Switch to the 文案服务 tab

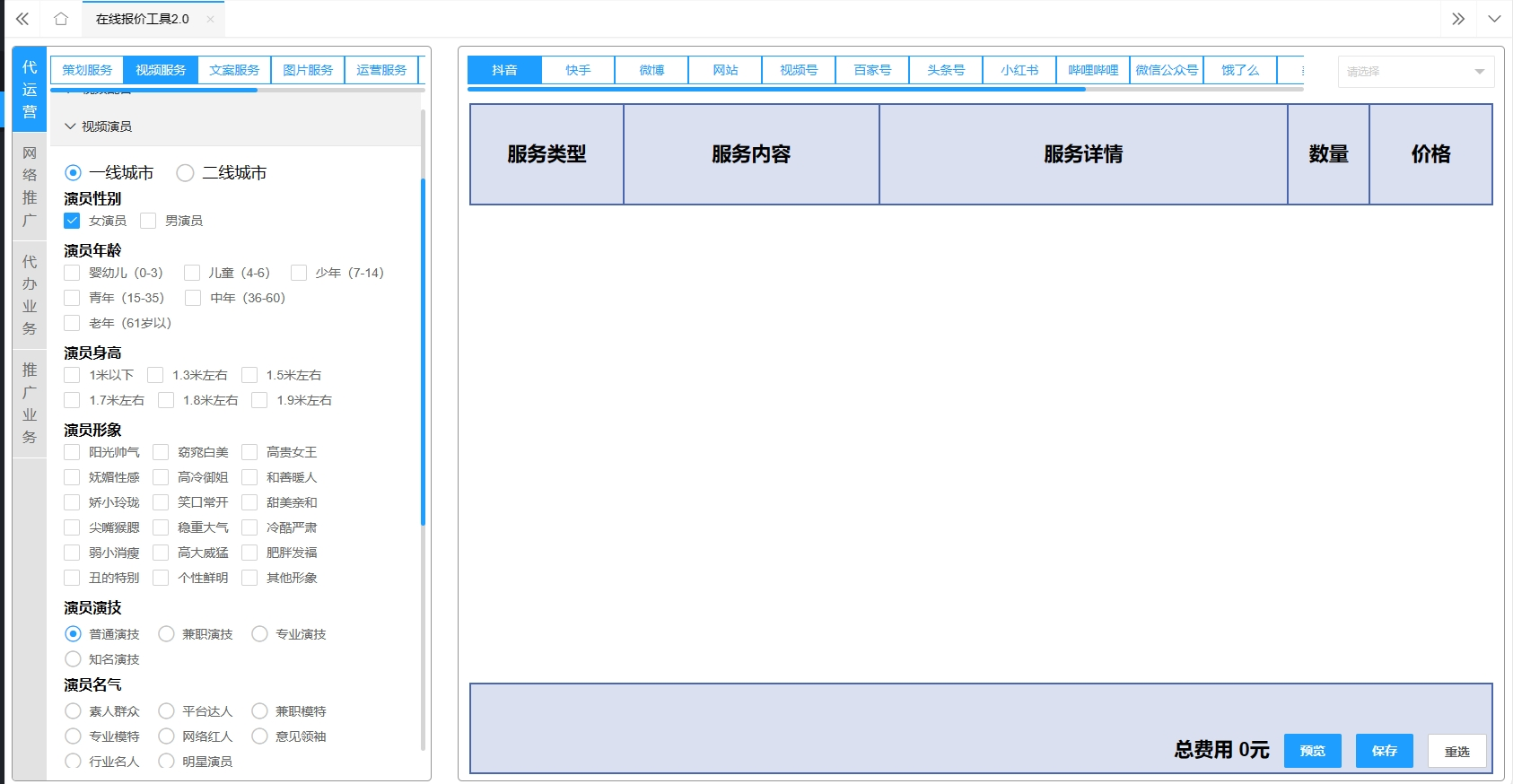[234, 70]
